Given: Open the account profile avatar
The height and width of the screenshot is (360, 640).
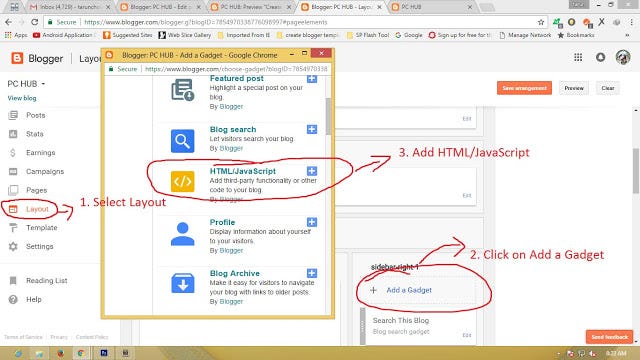Looking at the screenshot, I should pos(623,58).
